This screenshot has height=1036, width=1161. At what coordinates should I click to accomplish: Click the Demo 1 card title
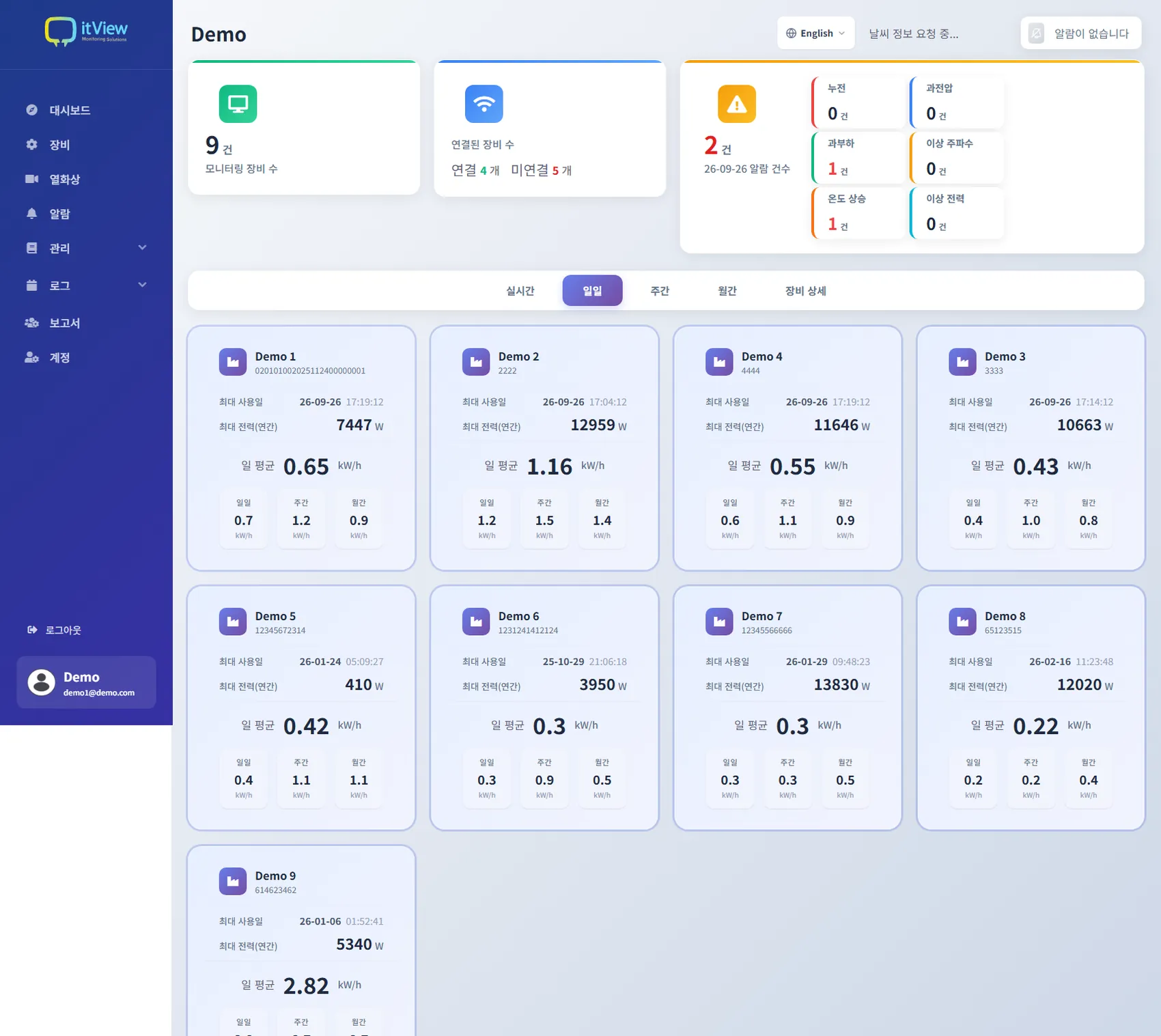tap(275, 356)
